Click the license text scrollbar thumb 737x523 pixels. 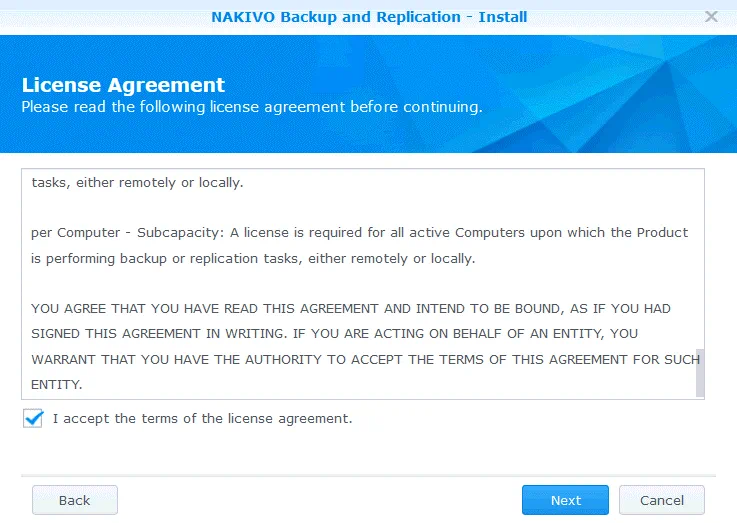point(699,372)
